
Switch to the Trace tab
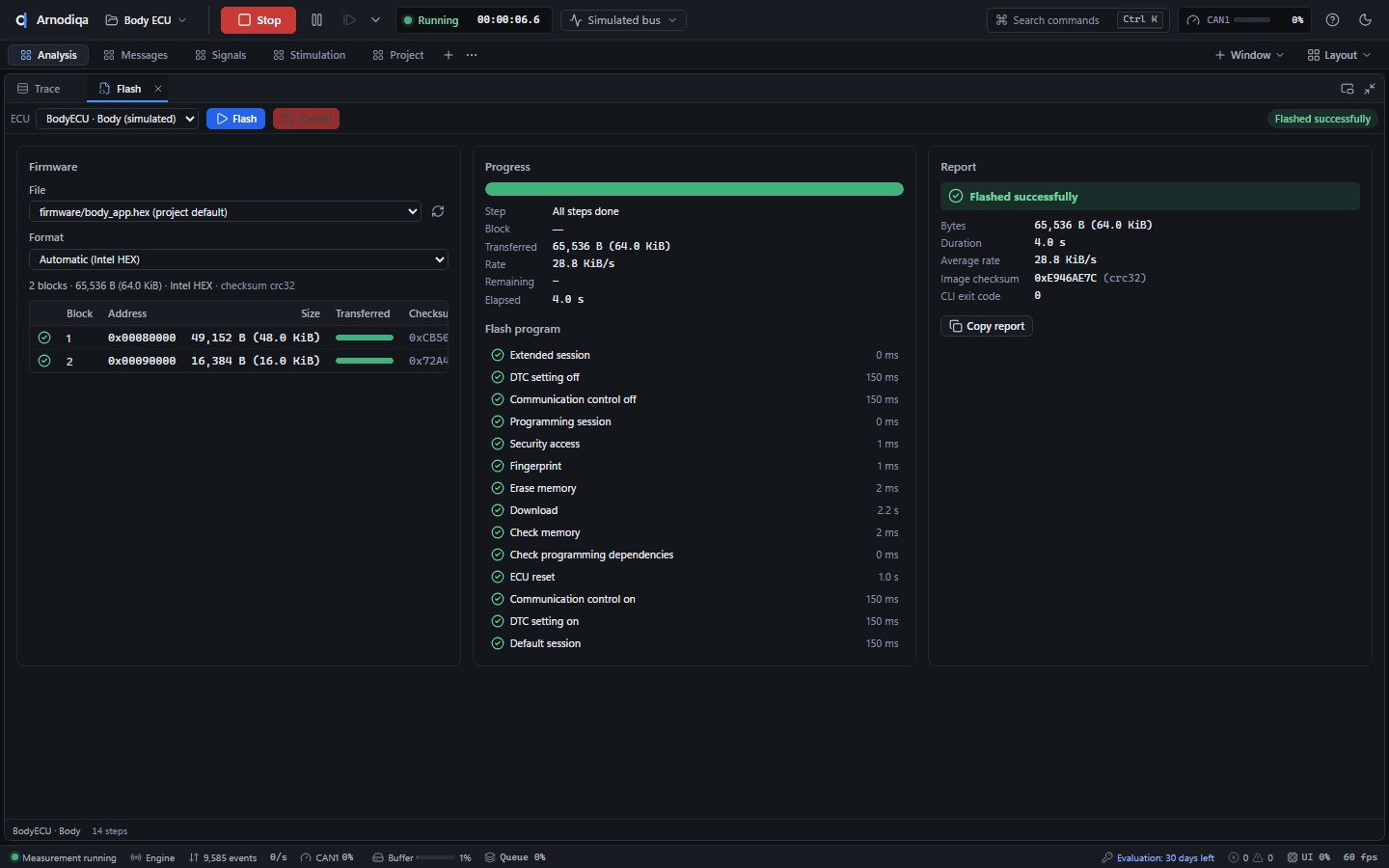coord(40,89)
